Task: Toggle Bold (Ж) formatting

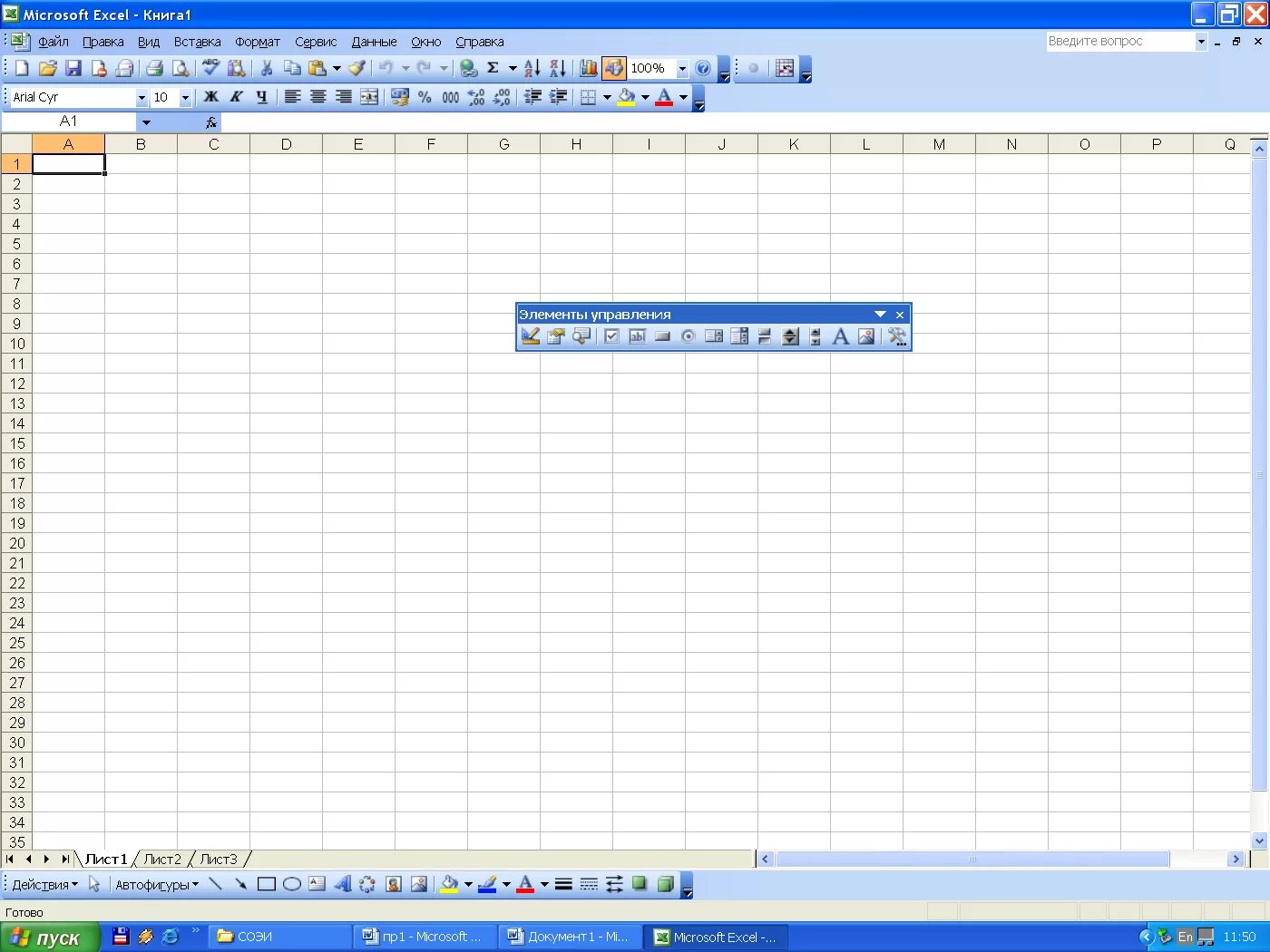Action: [211, 97]
